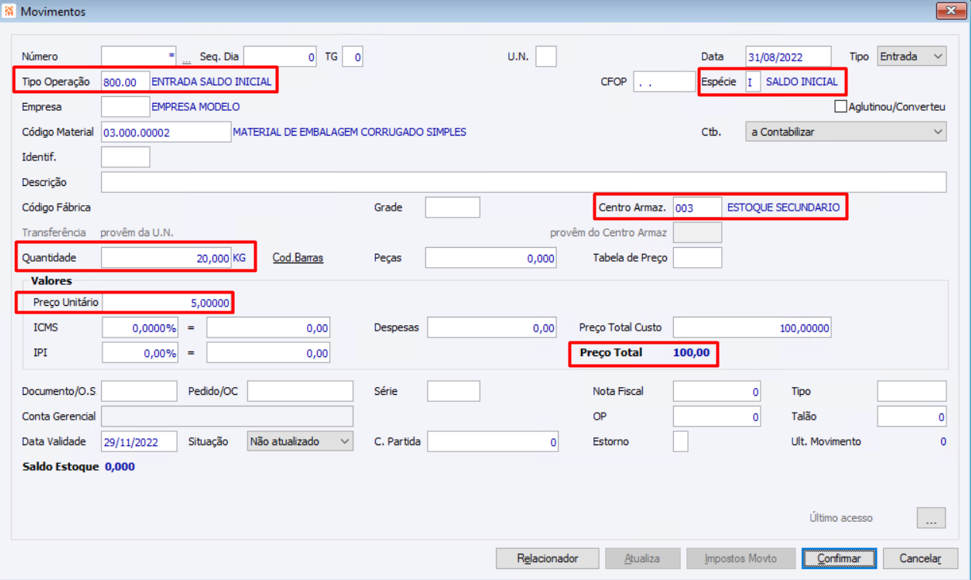
Task: Select the IPI percentage field
Action: [139, 353]
